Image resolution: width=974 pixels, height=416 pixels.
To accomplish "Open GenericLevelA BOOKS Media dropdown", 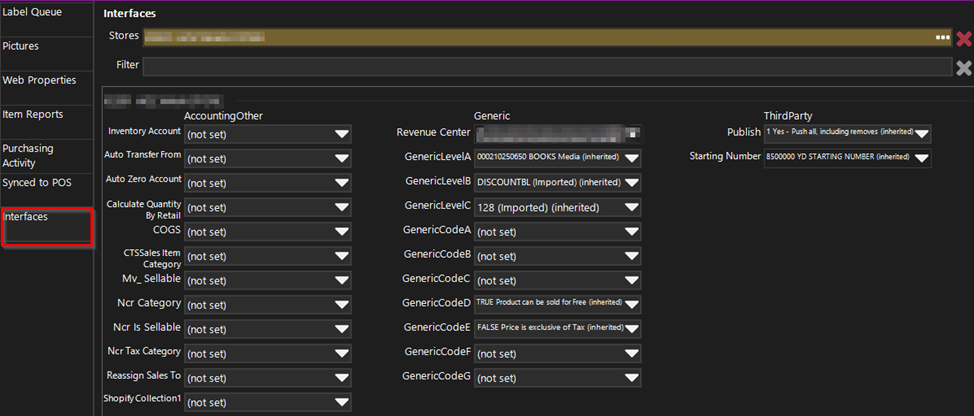I will (558, 158).
